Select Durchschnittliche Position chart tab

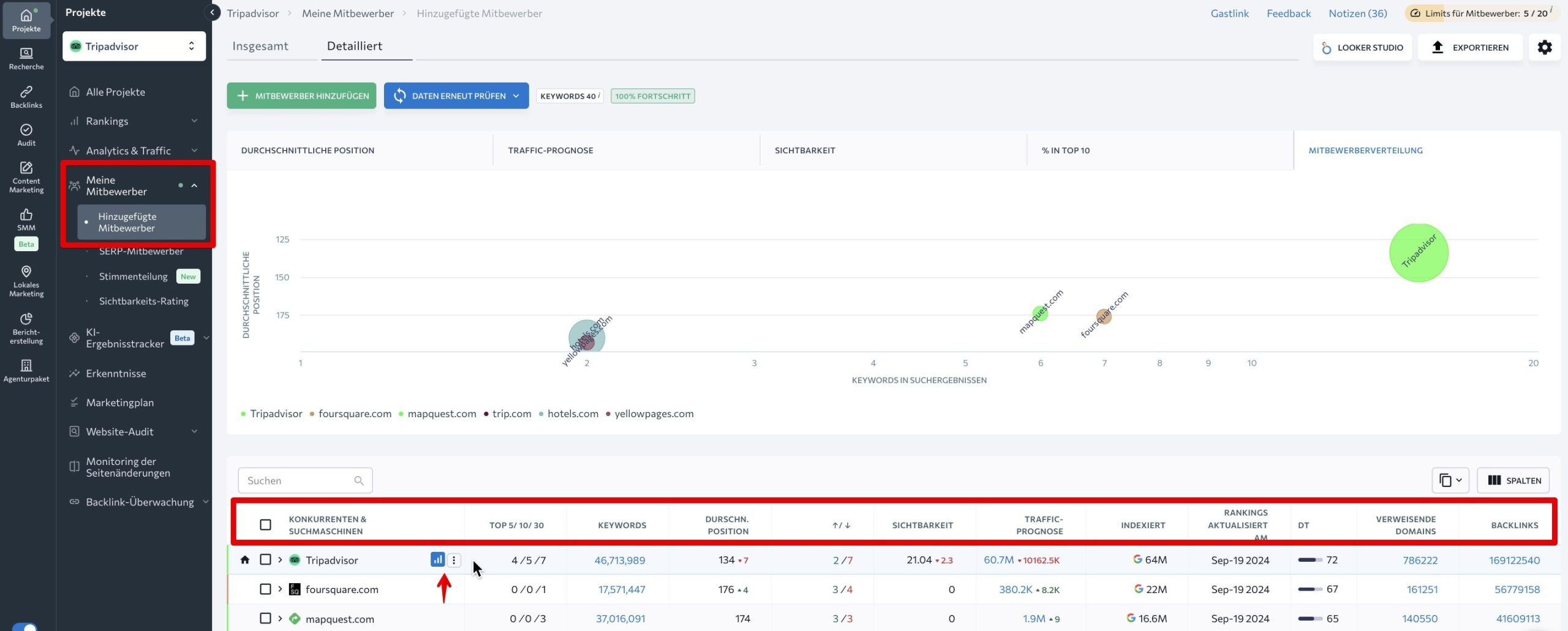pyautogui.click(x=360, y=150)
